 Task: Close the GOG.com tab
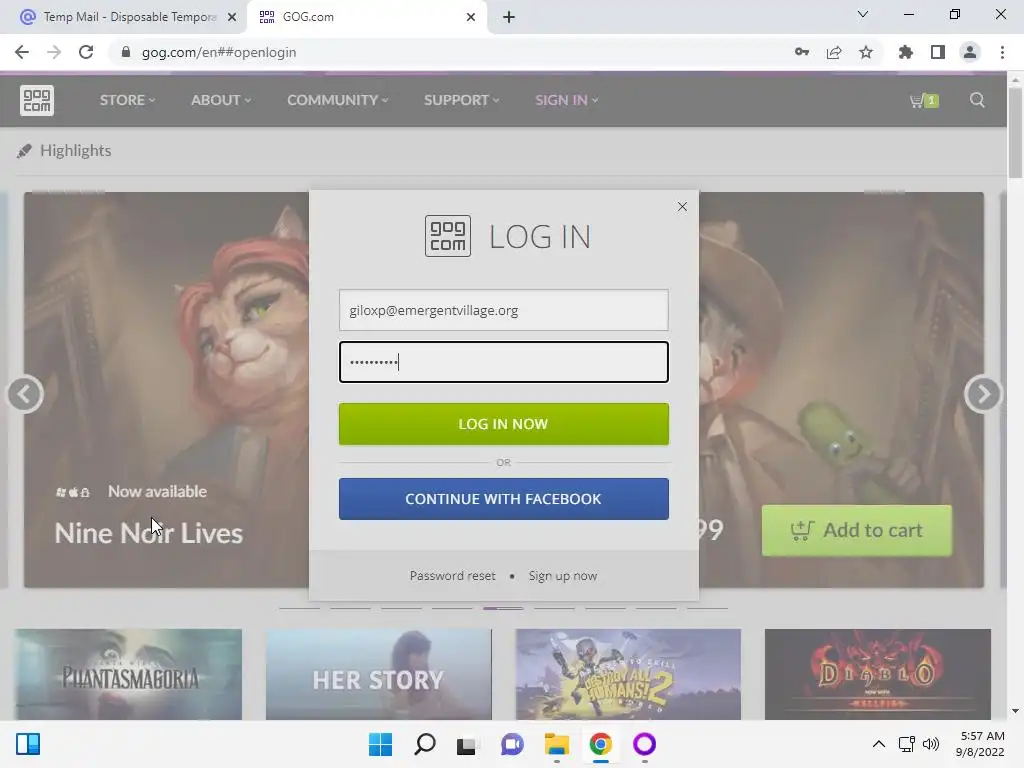coord(471,17)
